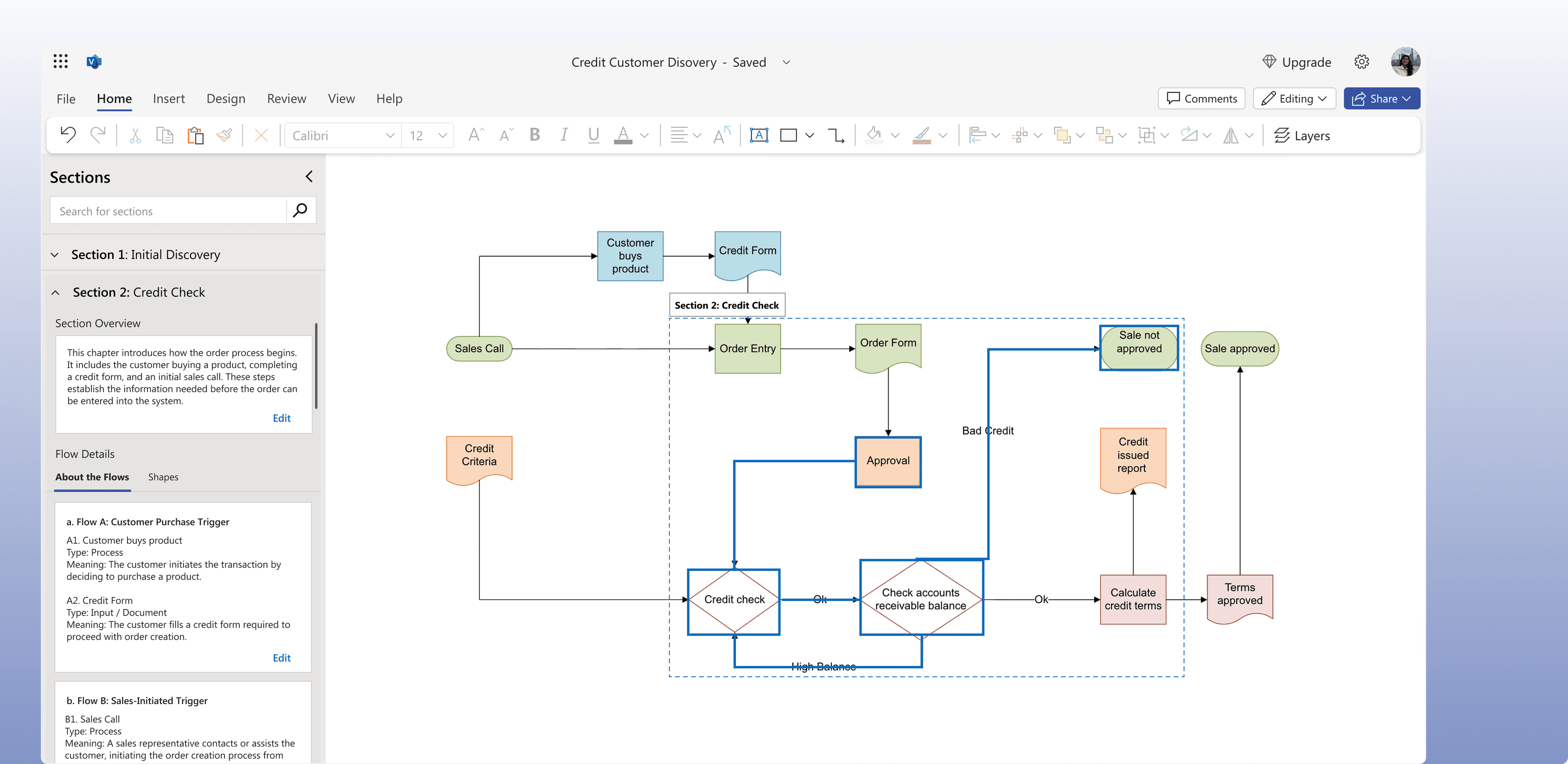Click the Undo icon

(68, 135)
